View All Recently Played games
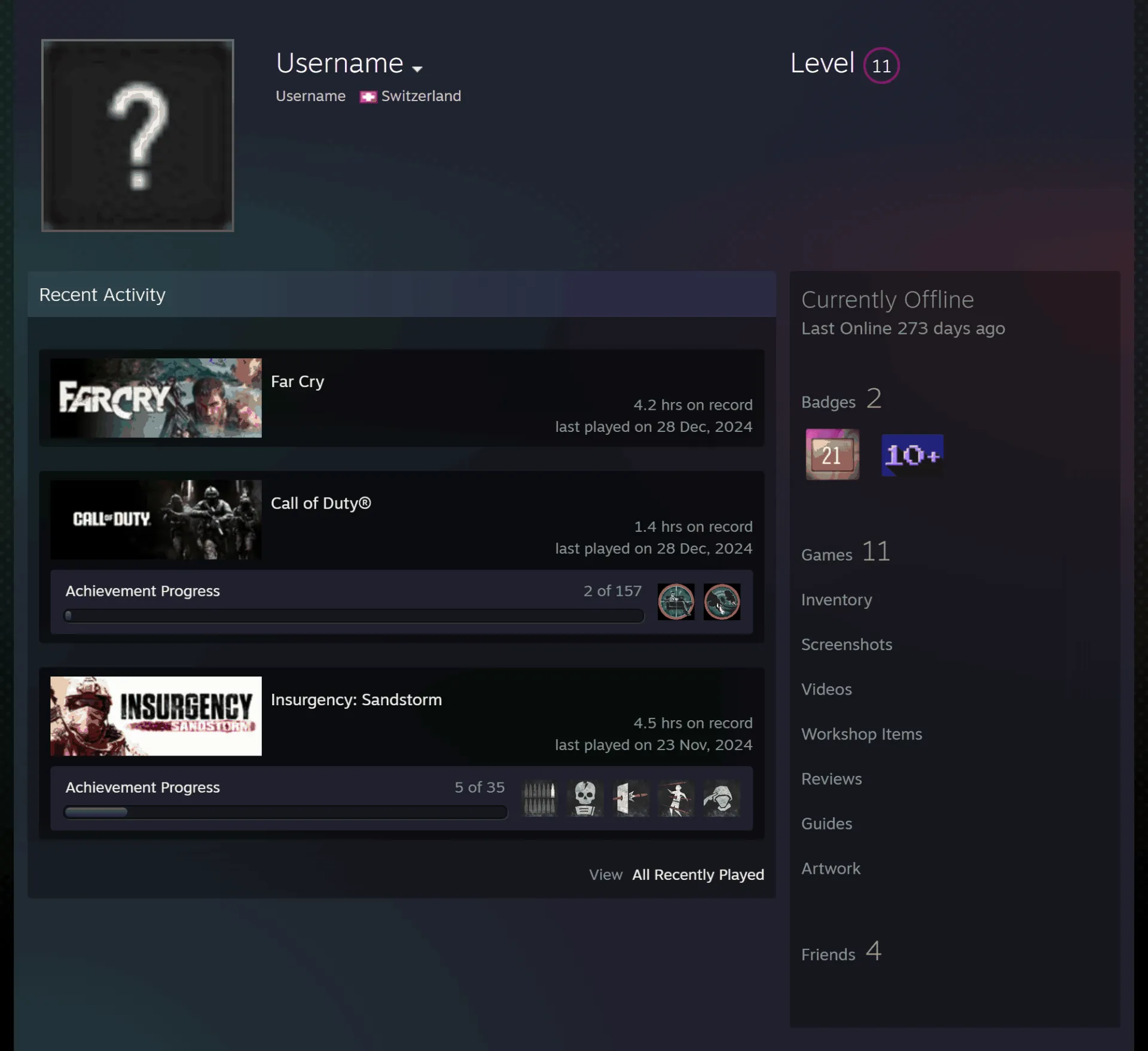 (698, 875)
